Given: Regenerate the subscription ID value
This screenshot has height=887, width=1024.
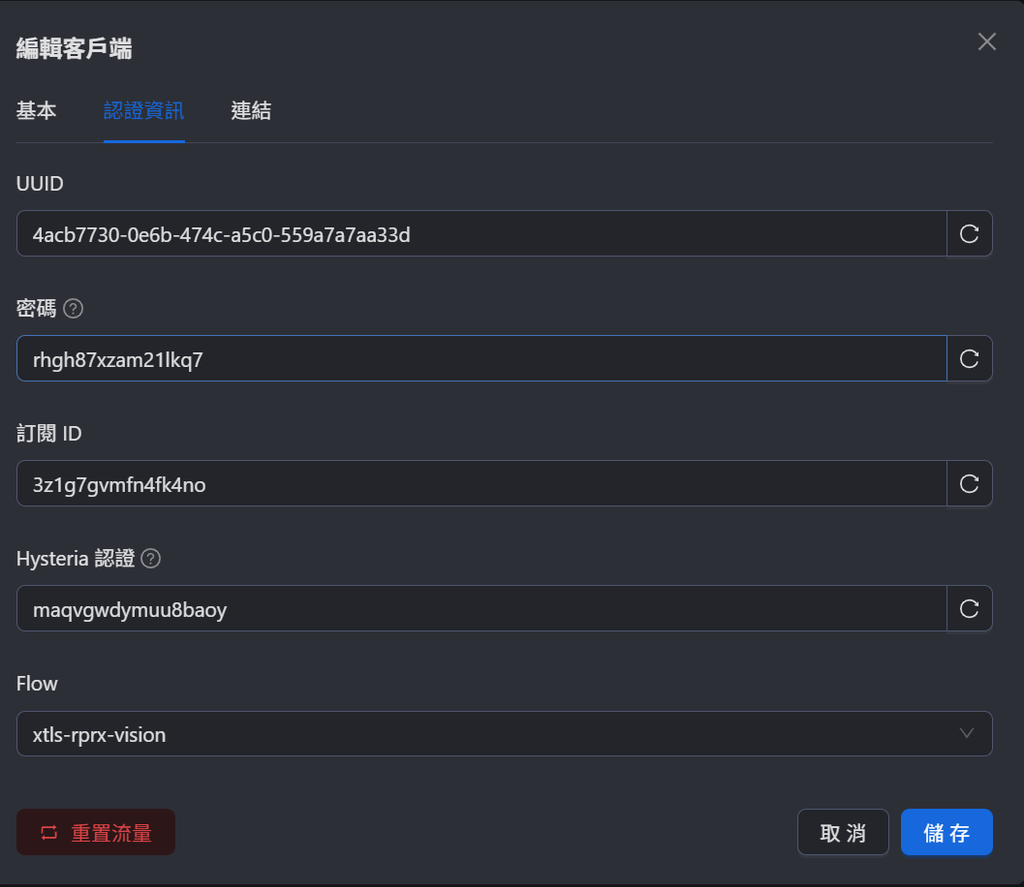Looking at the screenshot, I should 969,483.
